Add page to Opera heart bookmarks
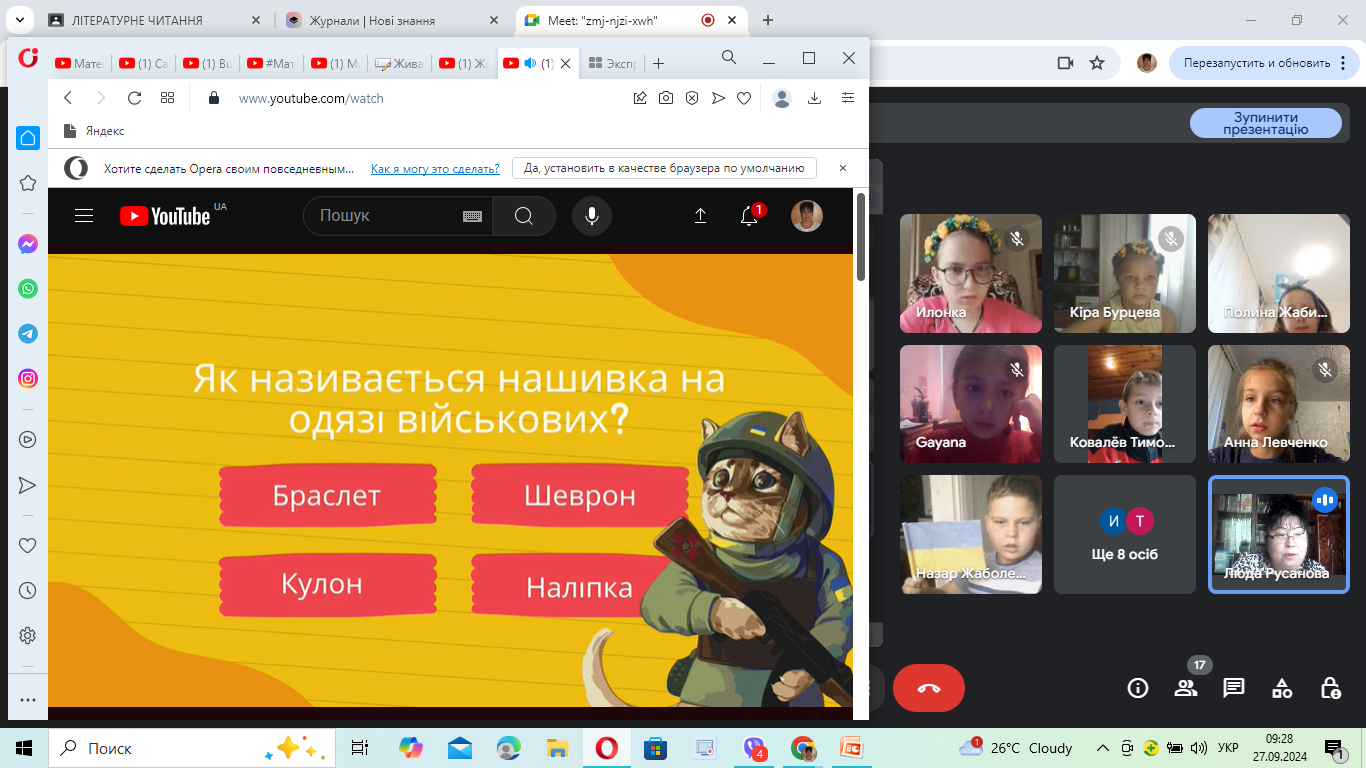Viewport: 1366px width, 768px height. coord(744,98)
